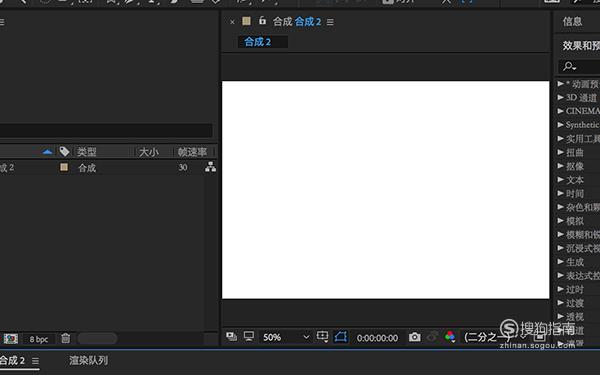Switch to the 信息 panel tab

point(572,21)
